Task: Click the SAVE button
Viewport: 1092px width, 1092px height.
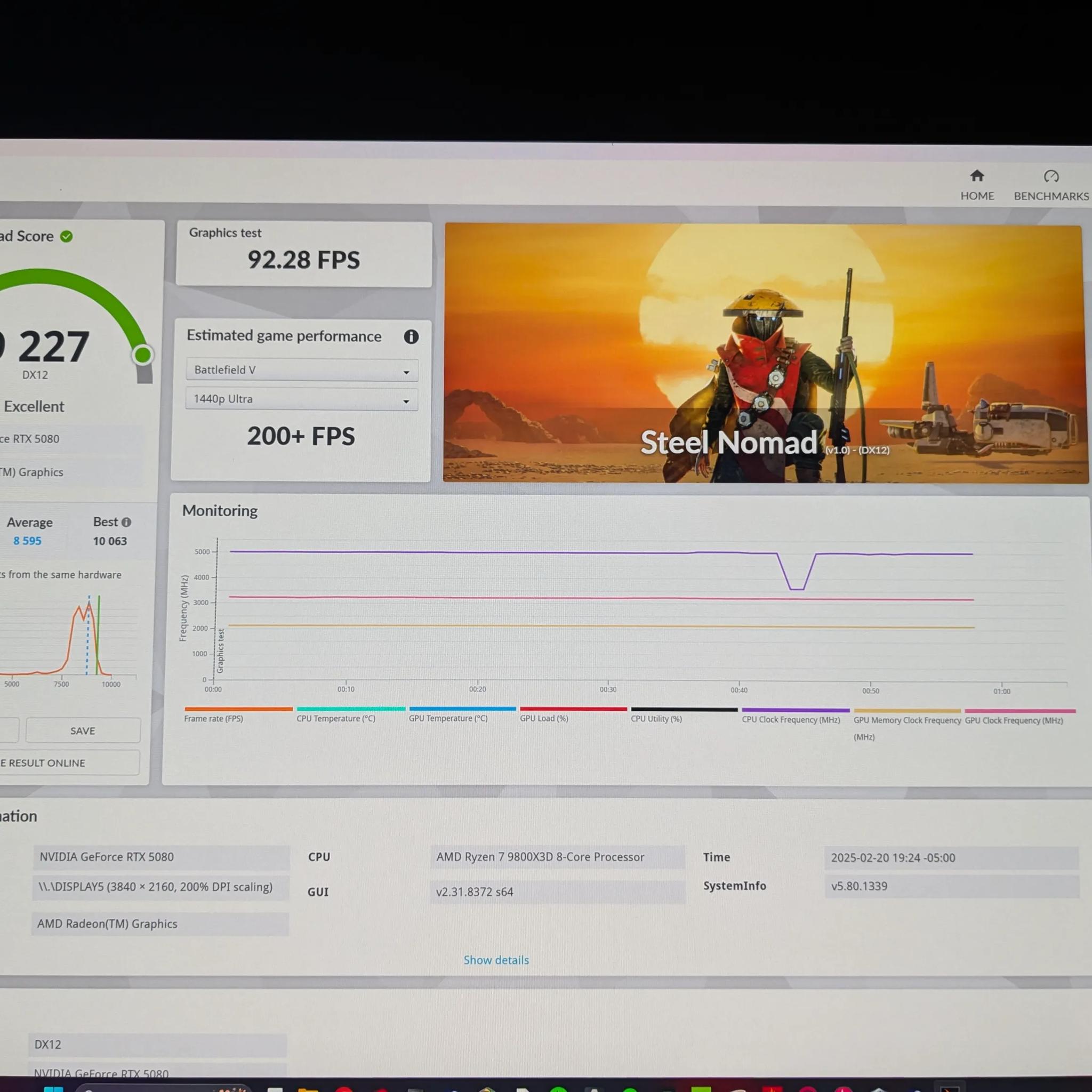Action: point(83,731)
